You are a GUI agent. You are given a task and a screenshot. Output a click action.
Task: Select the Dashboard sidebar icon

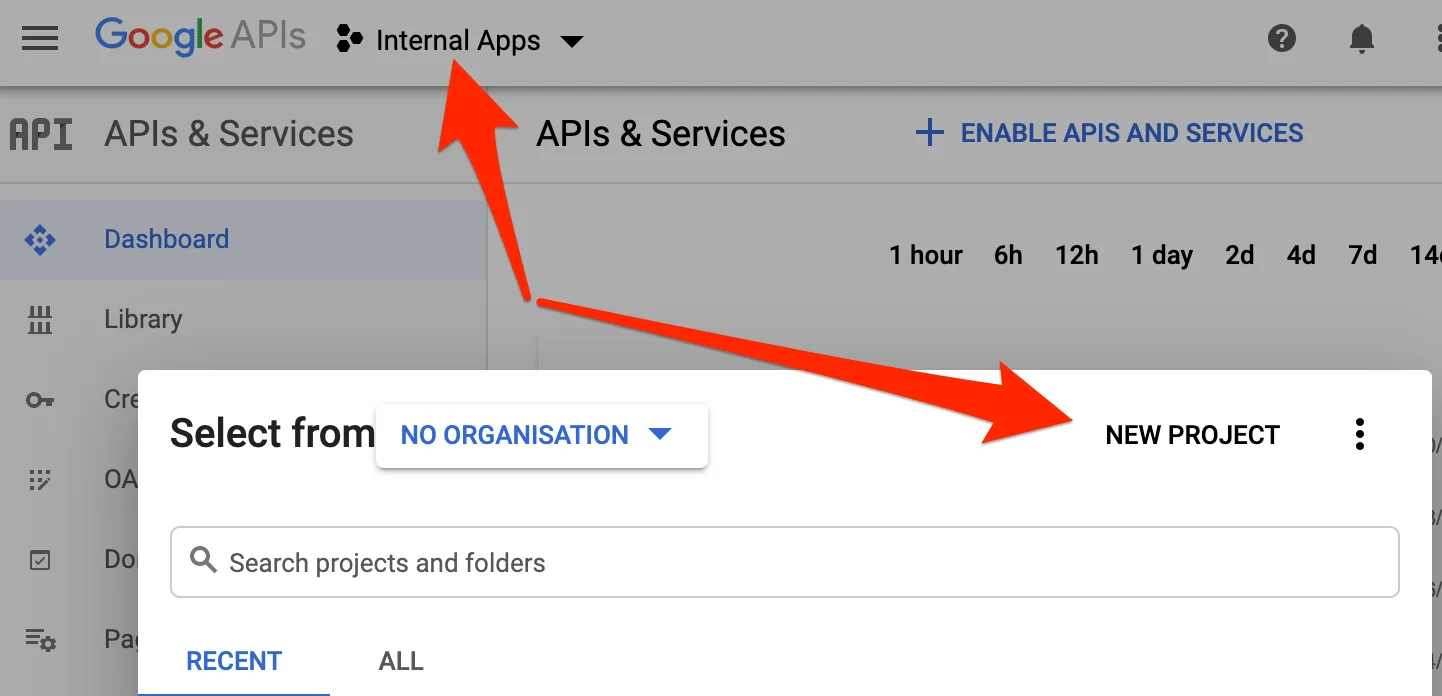(40, 239)
